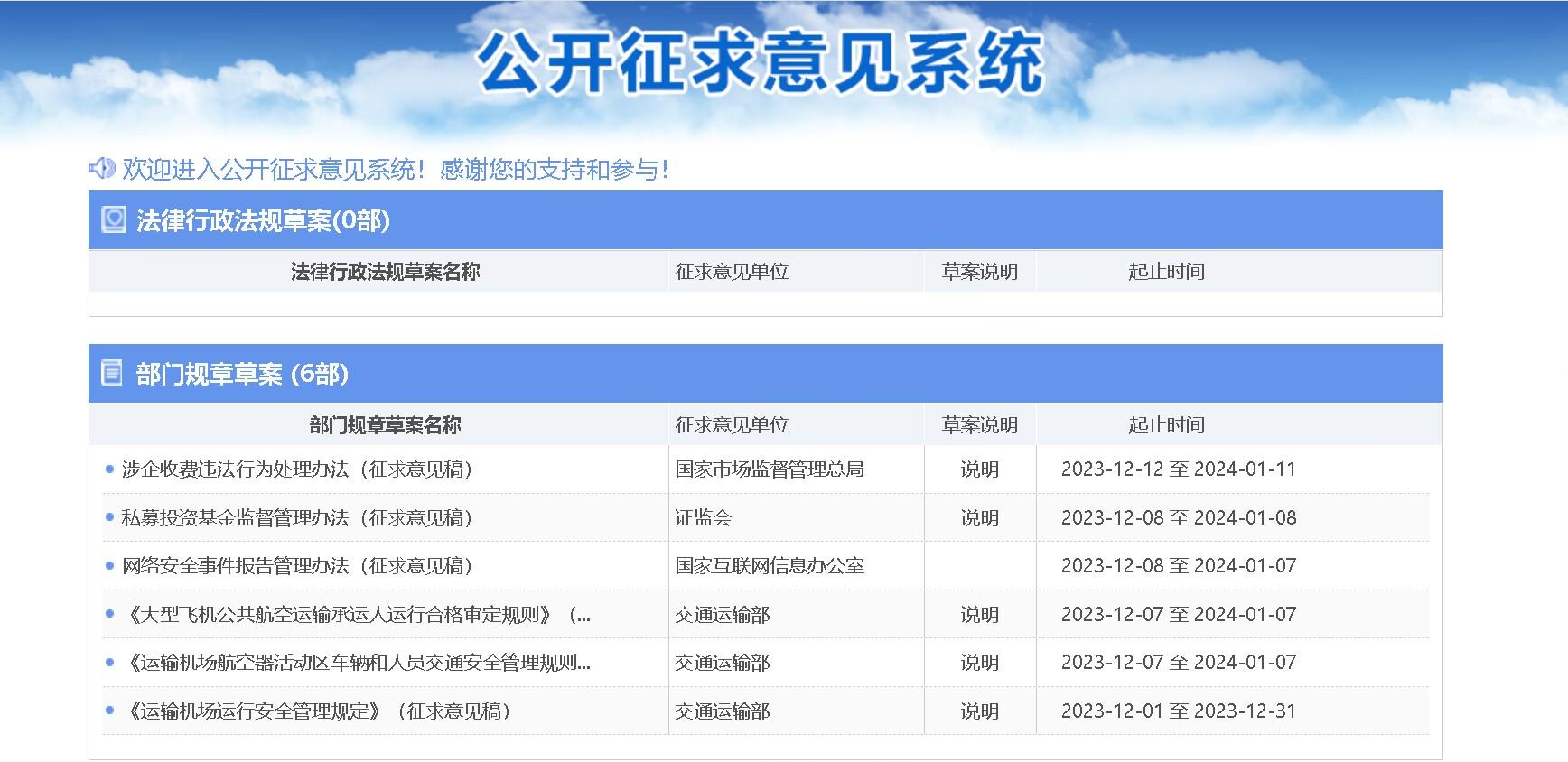Open 说明 for 大型飞机公共航空运输 row
The width and height of the screenshot is (1568, 762).
979,615
